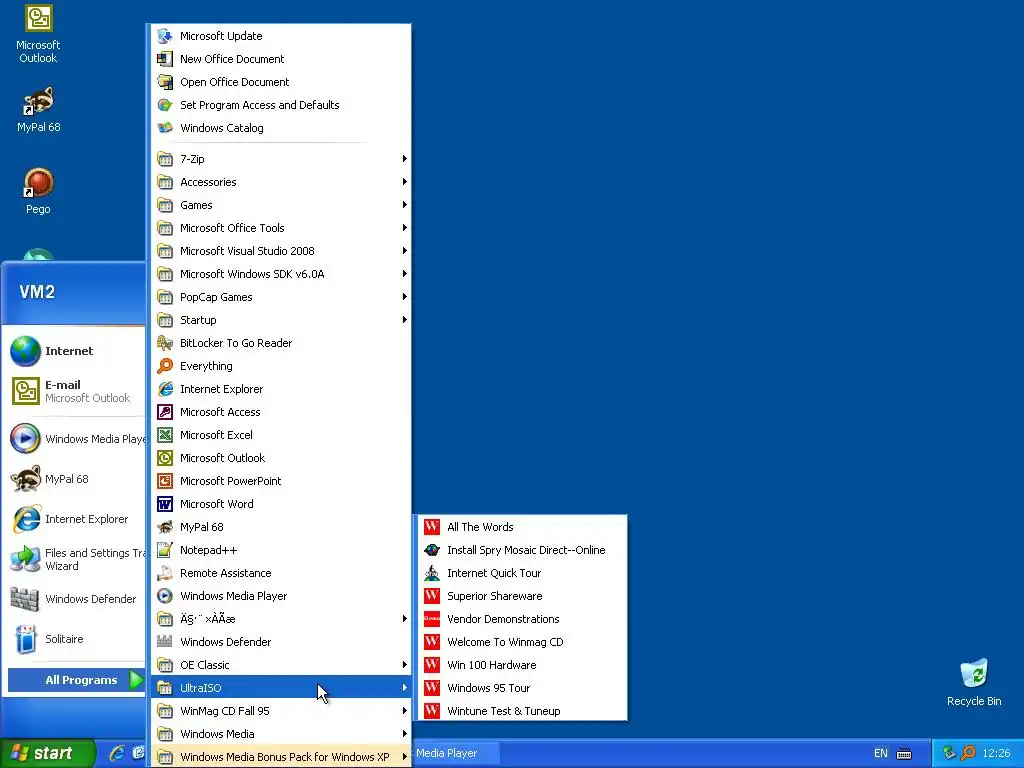Open Superior Shareware item

click(x=521, y=596)
